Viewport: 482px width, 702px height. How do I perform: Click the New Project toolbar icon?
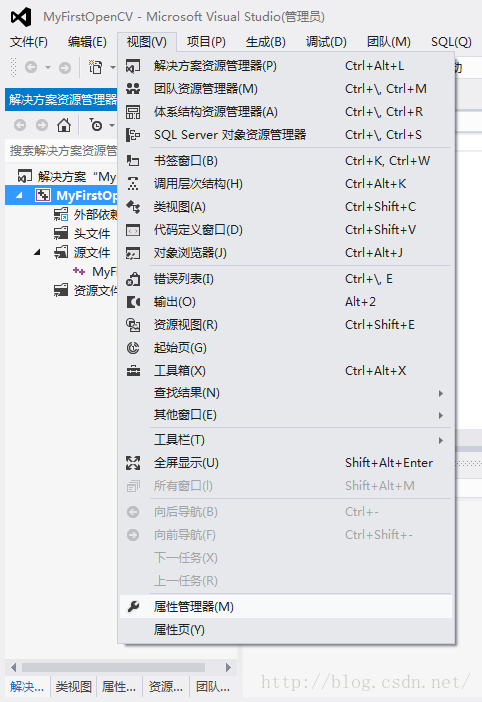(x=95, y=67)
